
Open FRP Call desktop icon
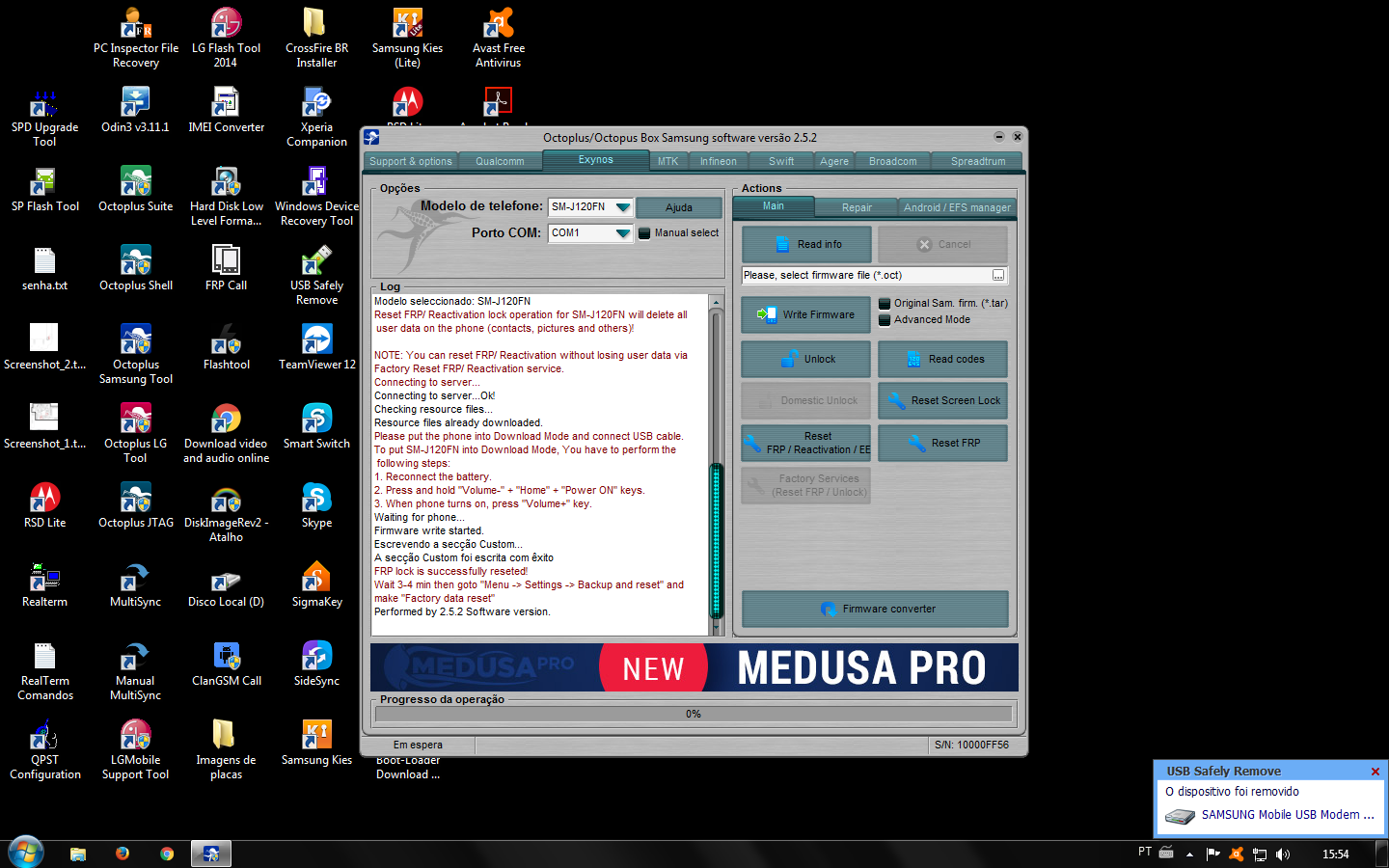(226, 269)
